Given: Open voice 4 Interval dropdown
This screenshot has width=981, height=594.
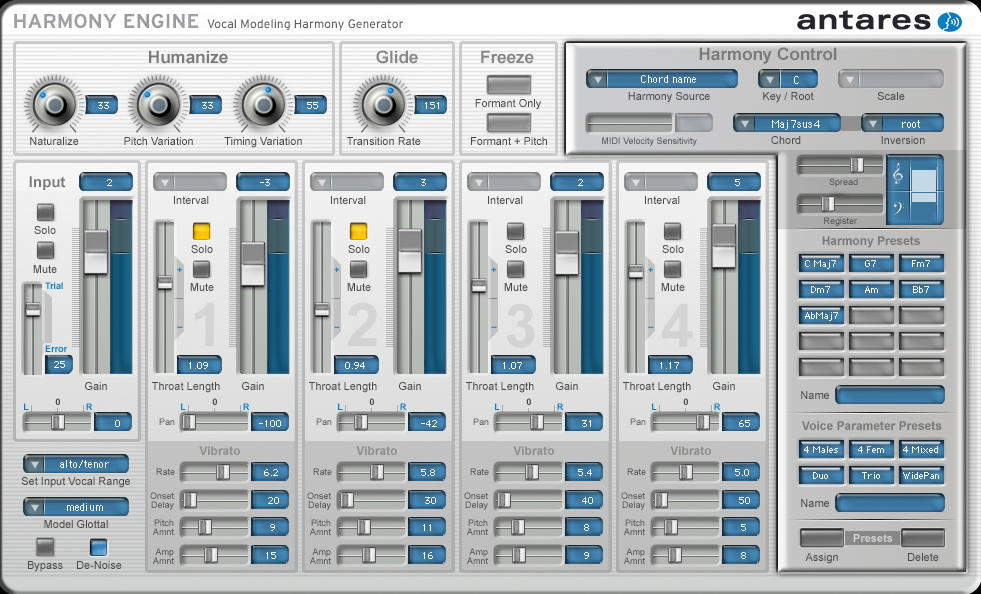Looking at the screenshot, I should (661, 182).
